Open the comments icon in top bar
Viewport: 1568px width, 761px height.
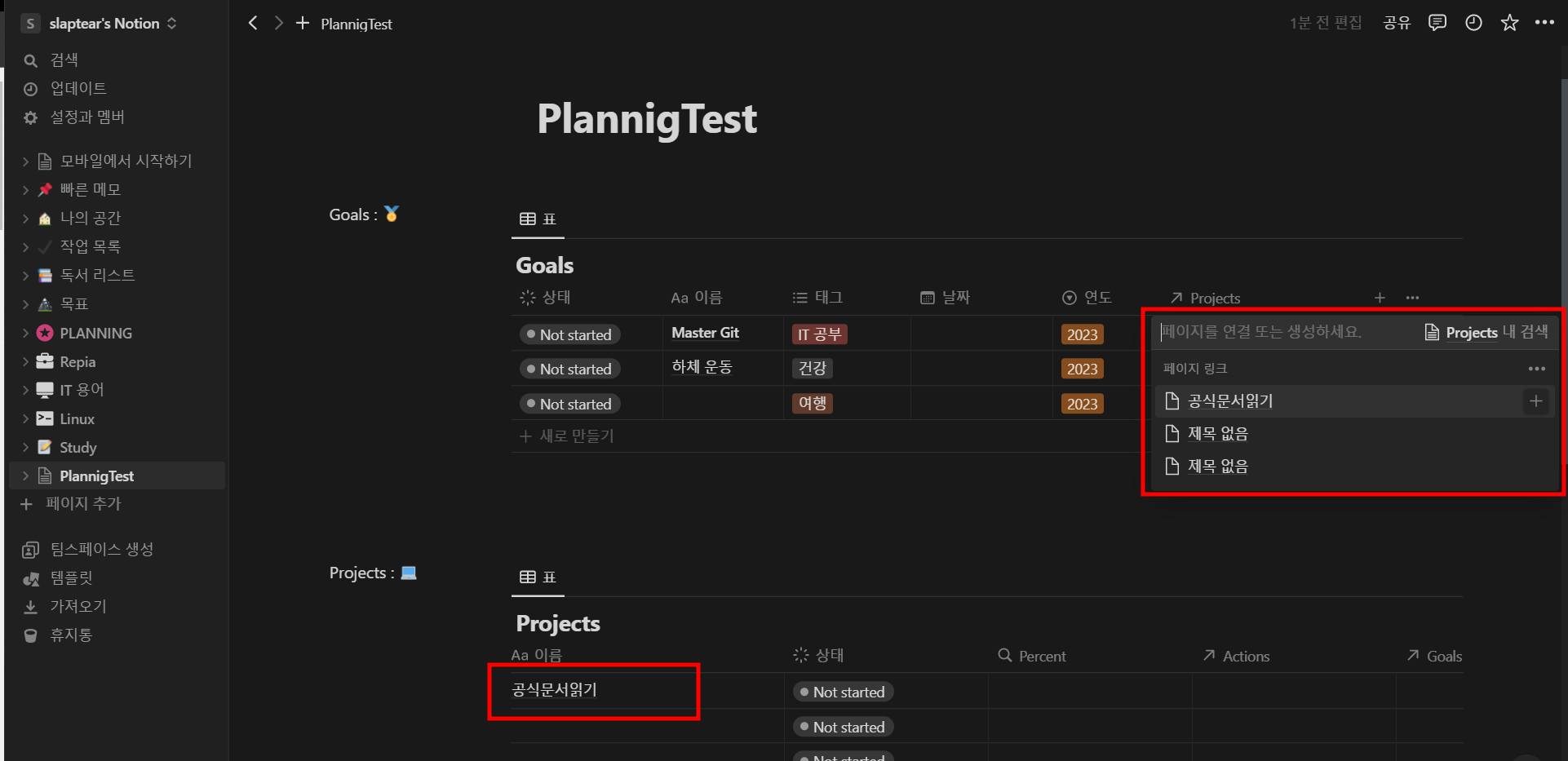tap(1437, 23)
